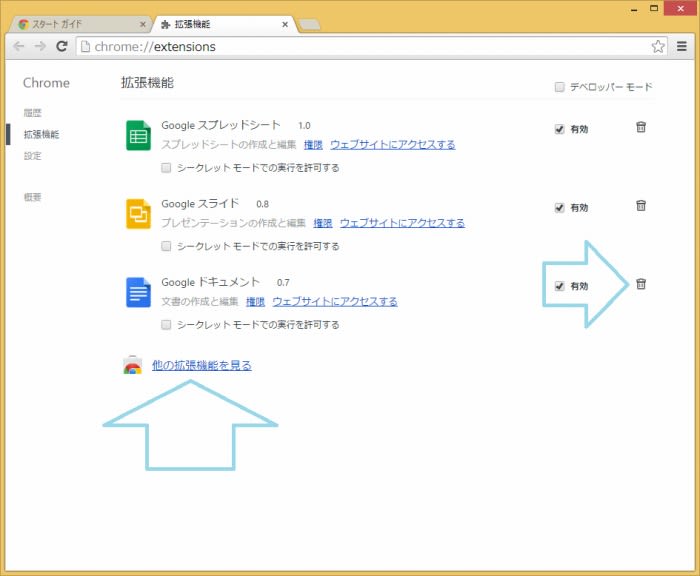700x576 pixels.
Task: Enable デベロッパー モード checkbox
Action: tap(560, 87)
